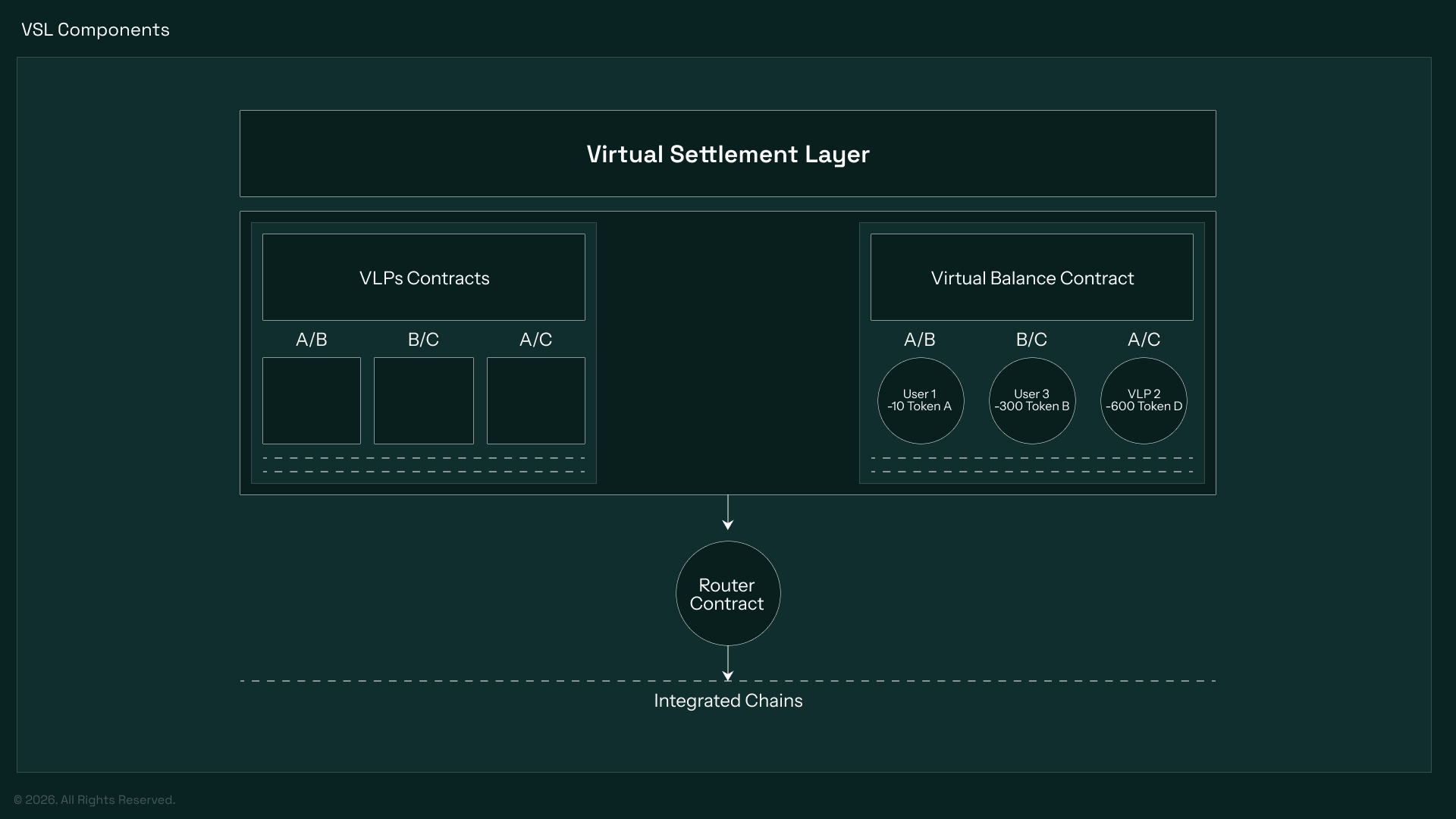Click the Virtual Balance Contract box

(1032, 278)
